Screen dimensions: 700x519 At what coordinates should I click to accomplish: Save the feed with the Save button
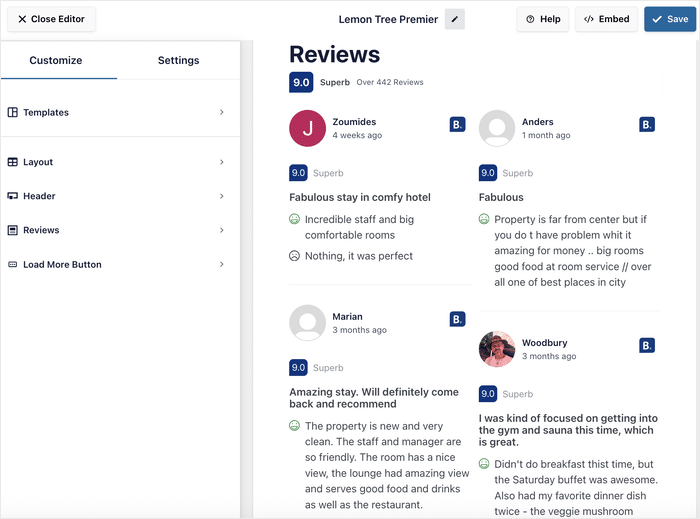point(670,19)
